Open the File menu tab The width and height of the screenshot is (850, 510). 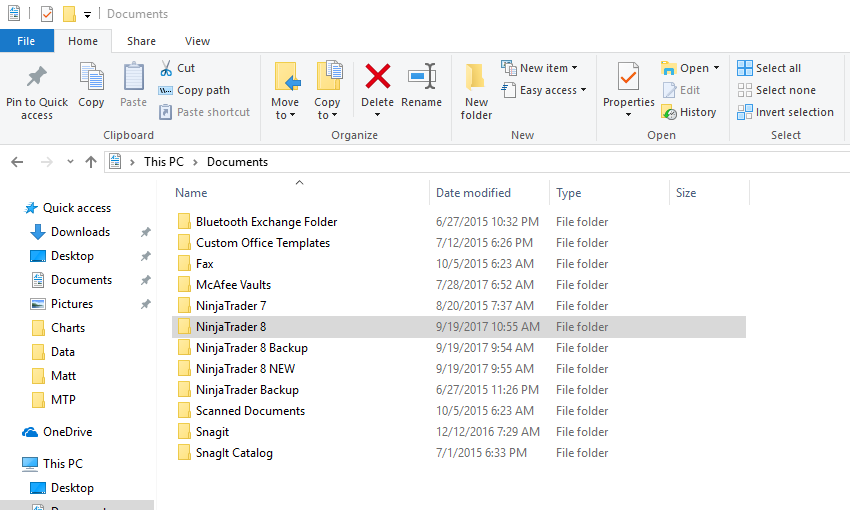pos(27,41)
